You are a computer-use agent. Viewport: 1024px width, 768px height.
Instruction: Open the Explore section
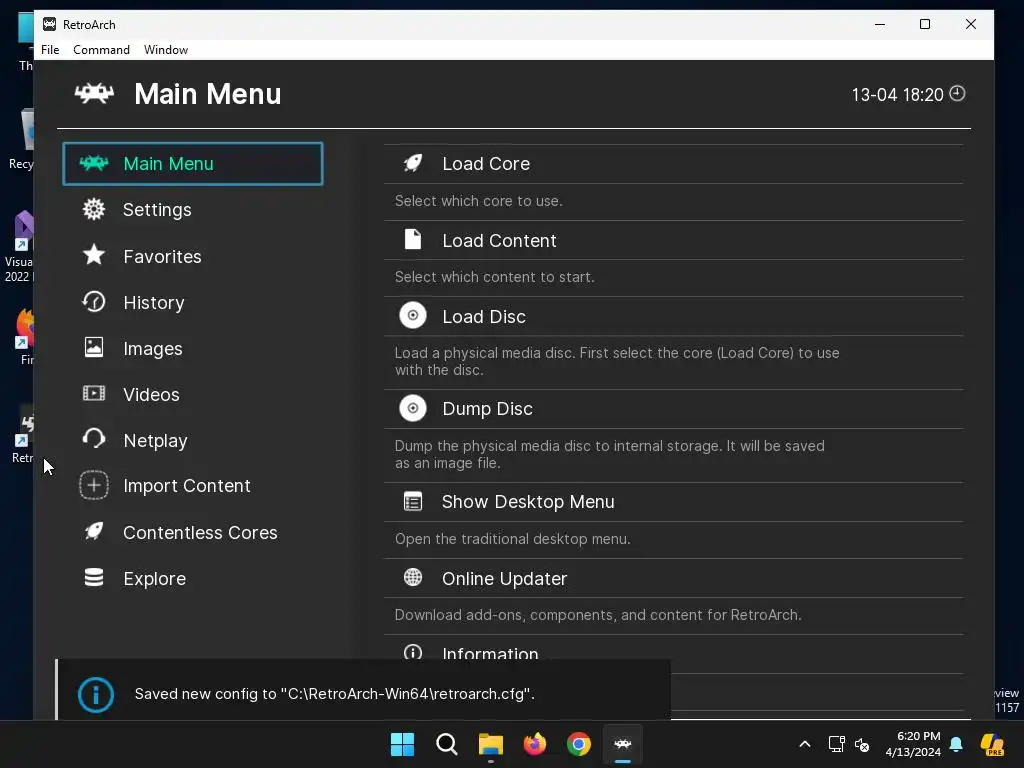(193, 579)
